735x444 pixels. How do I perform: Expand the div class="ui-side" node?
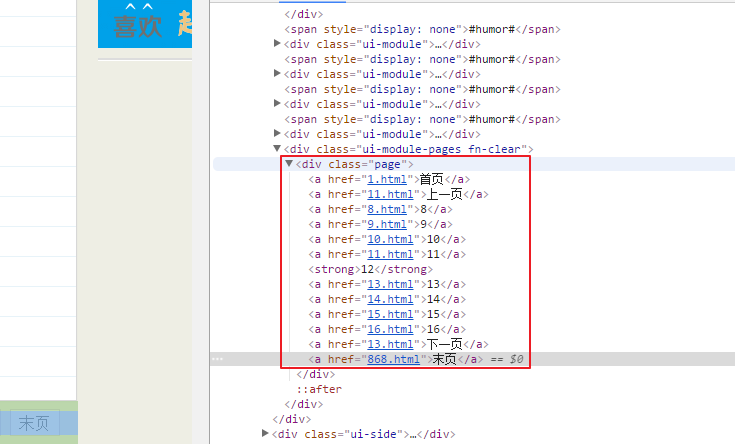265,433
